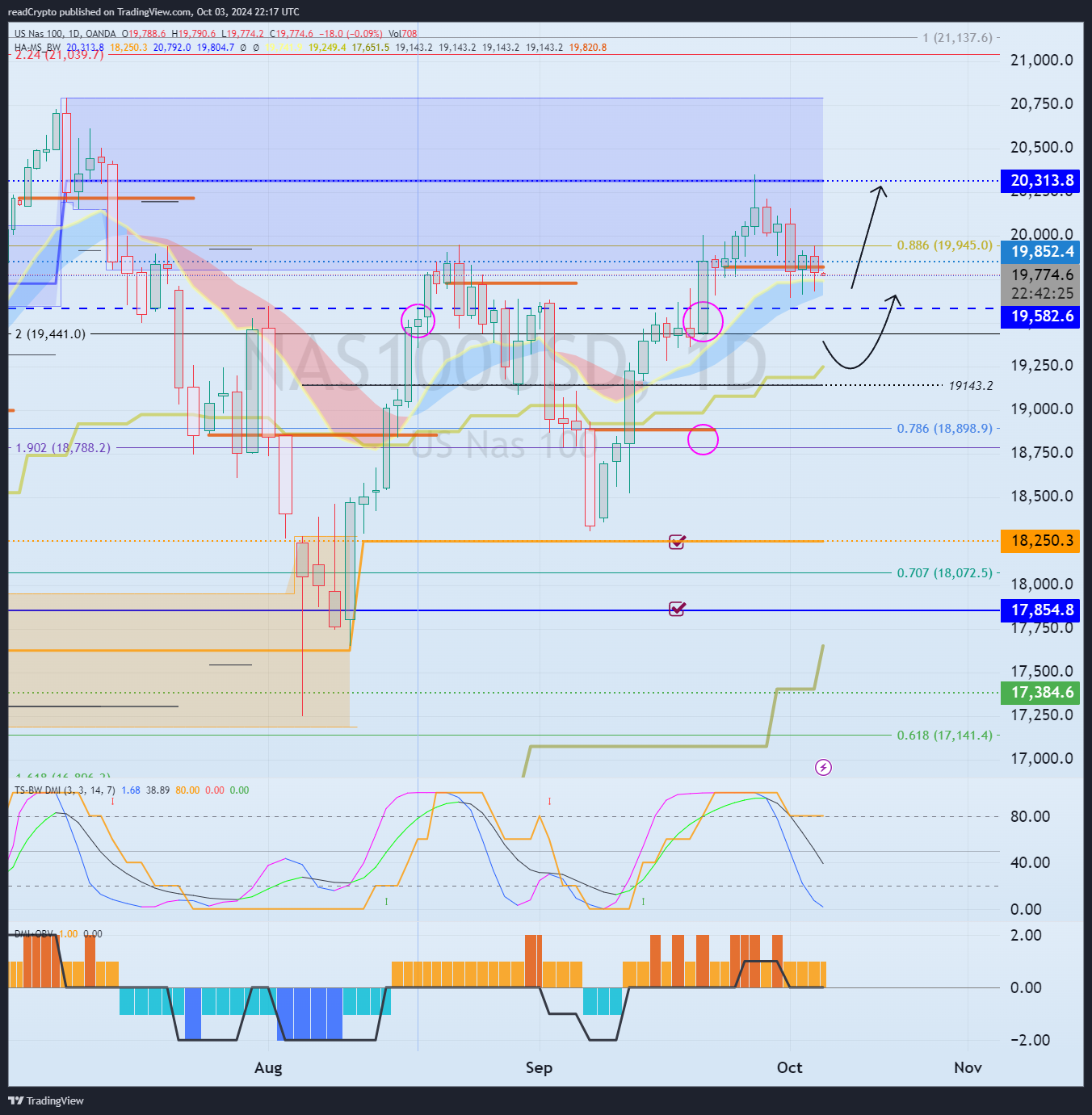Viewport: 1092px width, 1115px height.
Task: Click the DMI-OBV indicator legend
Action: point(34,934)
